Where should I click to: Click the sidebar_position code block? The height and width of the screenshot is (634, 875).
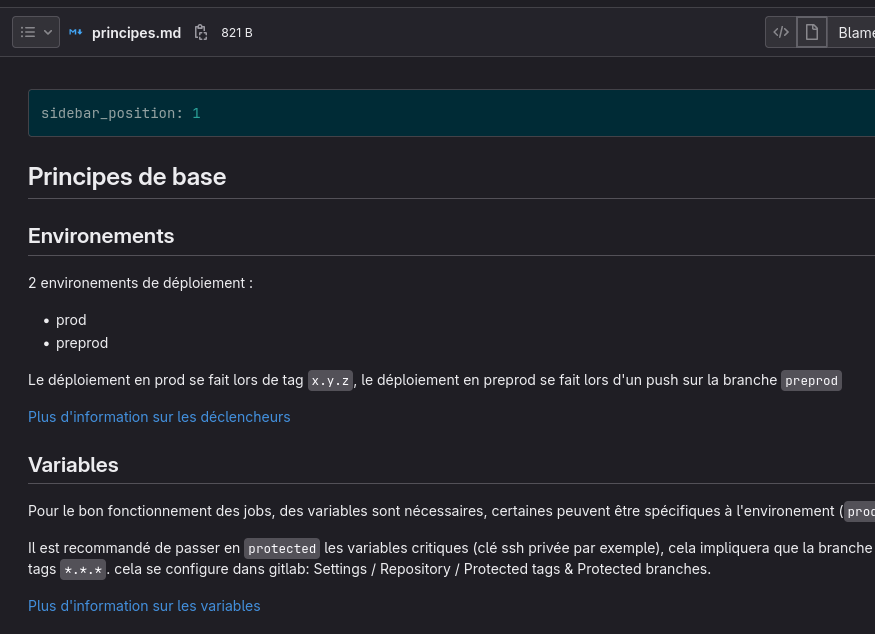coord(121,114)
